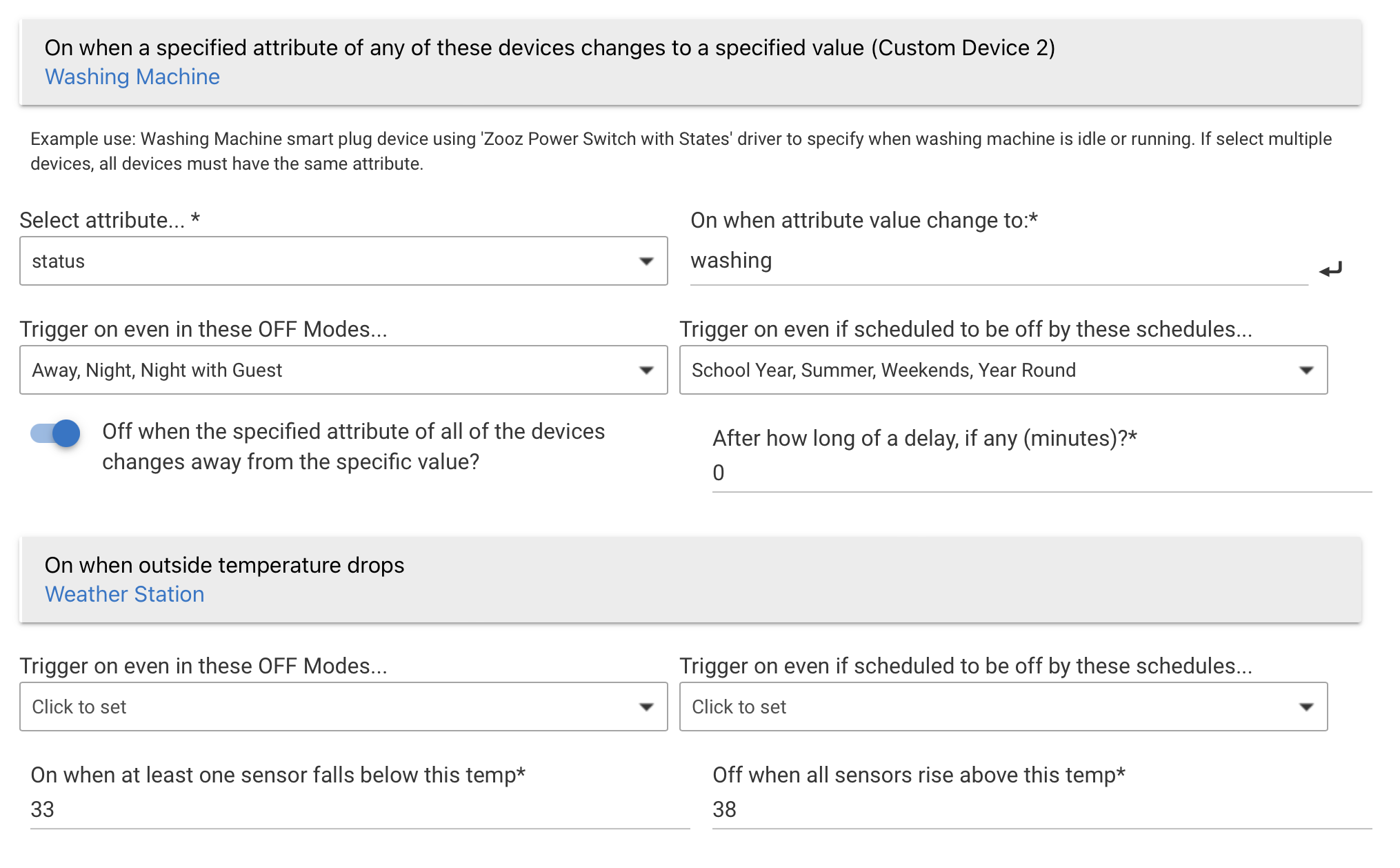This screenshot has height=868, width=1400.
Task: Open the 'Away, Night, Night with Guest' modes list
Action: pyautogui.click(x=331, y=370)
